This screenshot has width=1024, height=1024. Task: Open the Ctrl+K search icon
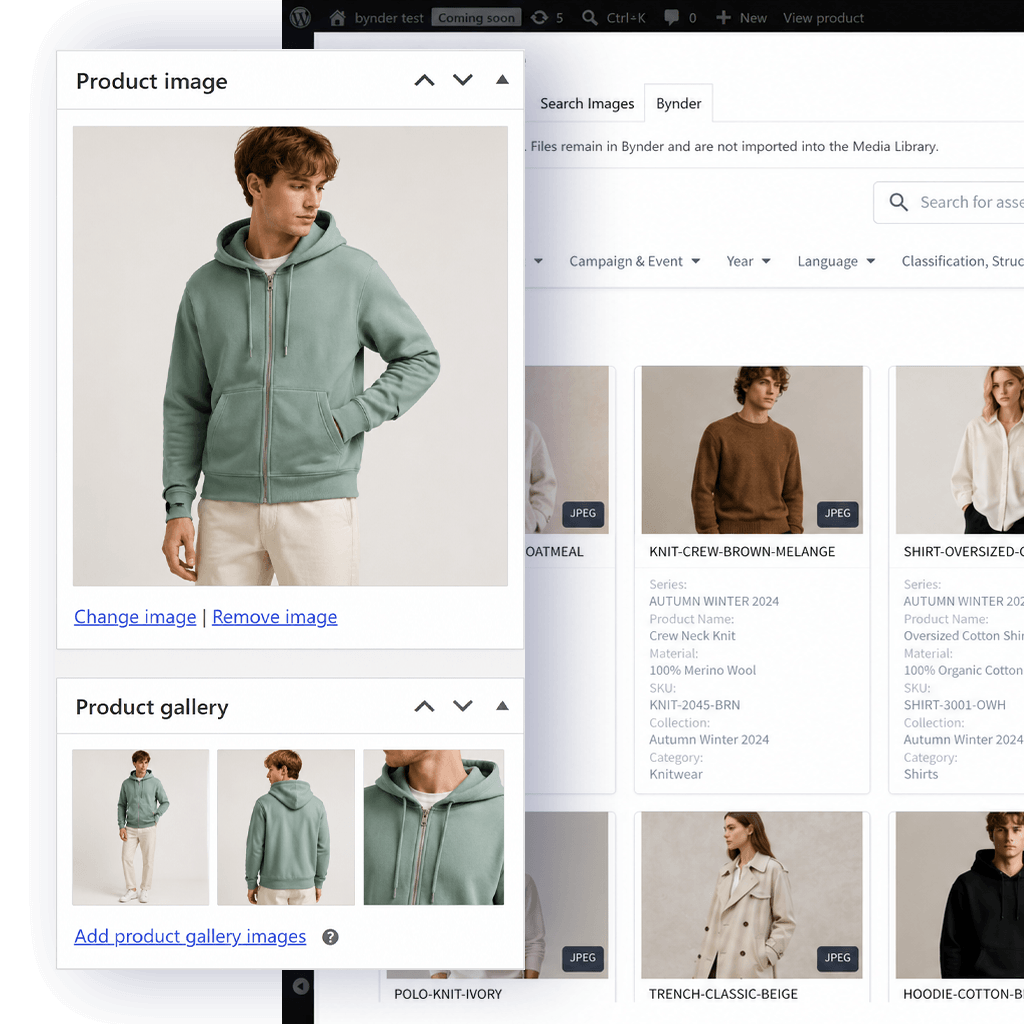point(590,18)
